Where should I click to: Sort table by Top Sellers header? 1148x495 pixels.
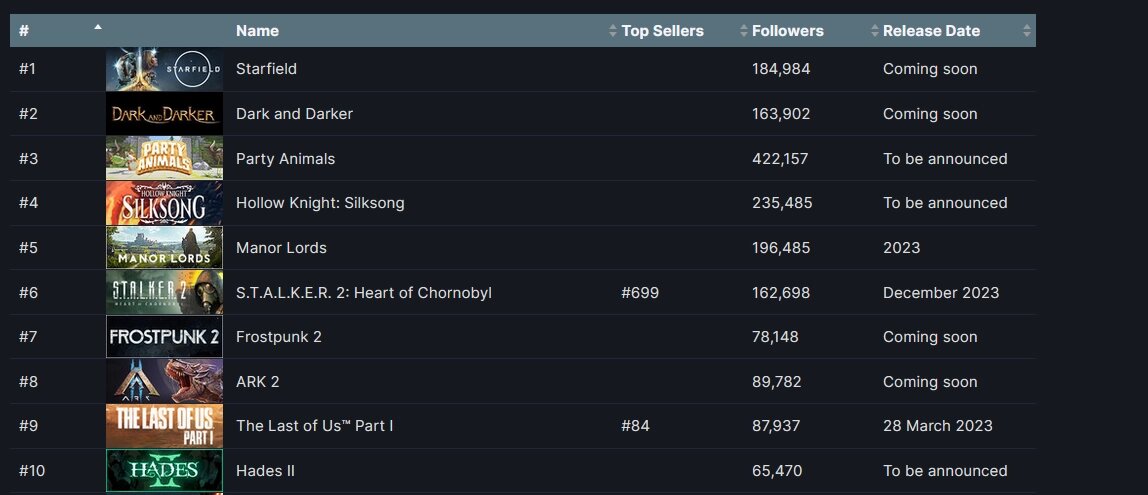point(662,31)
